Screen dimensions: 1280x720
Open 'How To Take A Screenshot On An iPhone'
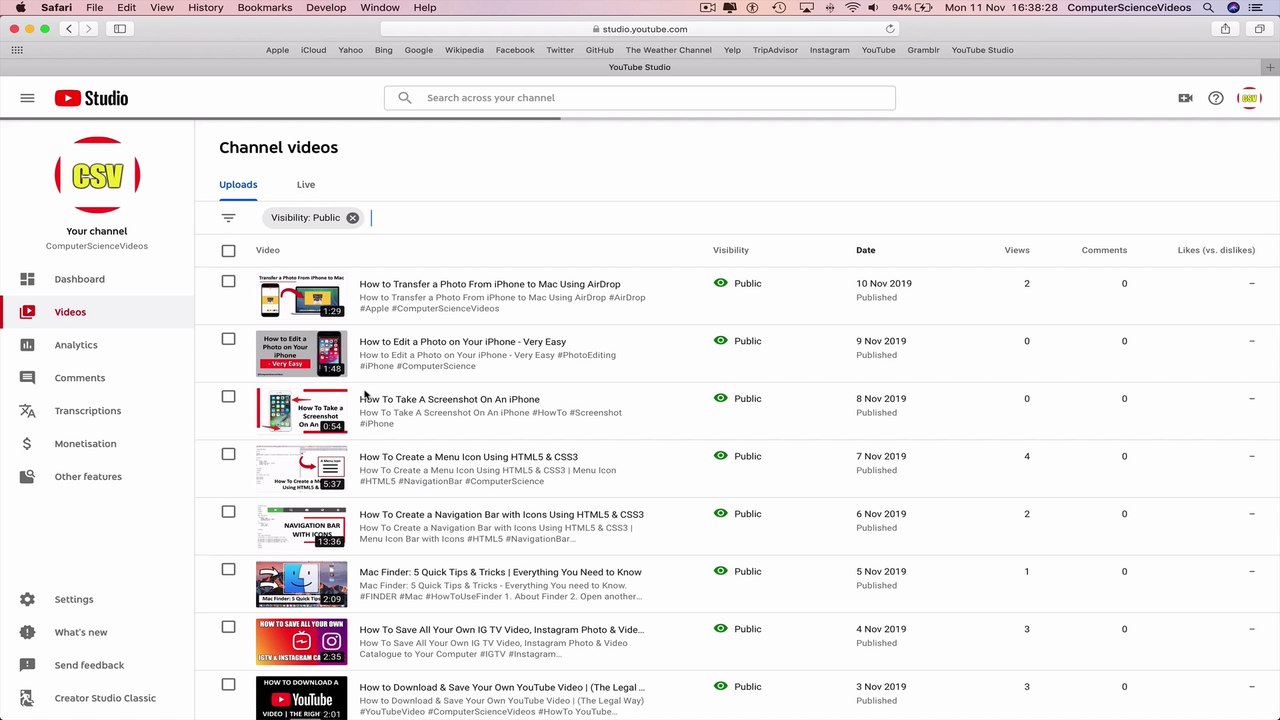tap(449, 399)
